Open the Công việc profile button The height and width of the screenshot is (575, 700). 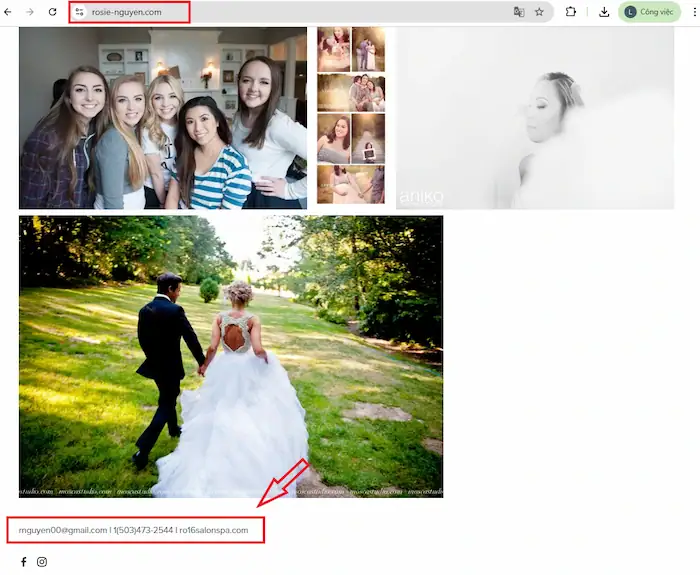click(x=649, y=12)
